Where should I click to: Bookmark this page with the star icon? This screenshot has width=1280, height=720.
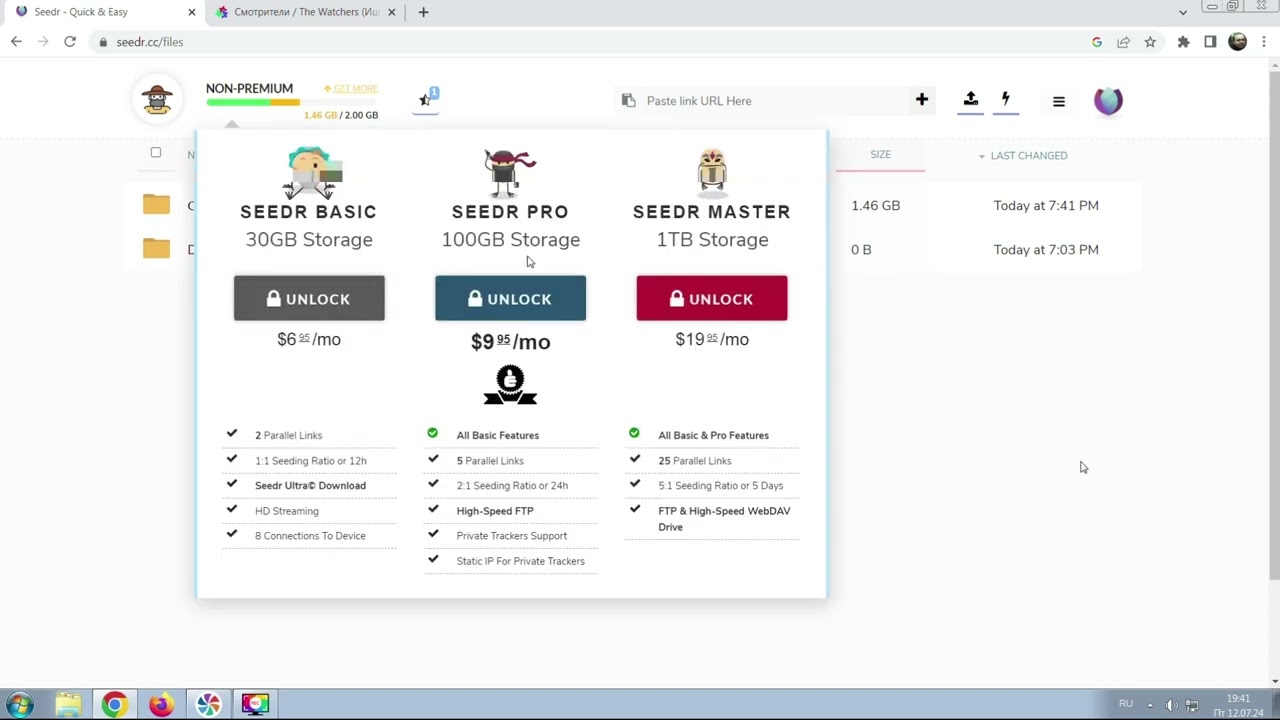pyautogui.click(x=1151, y=42)
